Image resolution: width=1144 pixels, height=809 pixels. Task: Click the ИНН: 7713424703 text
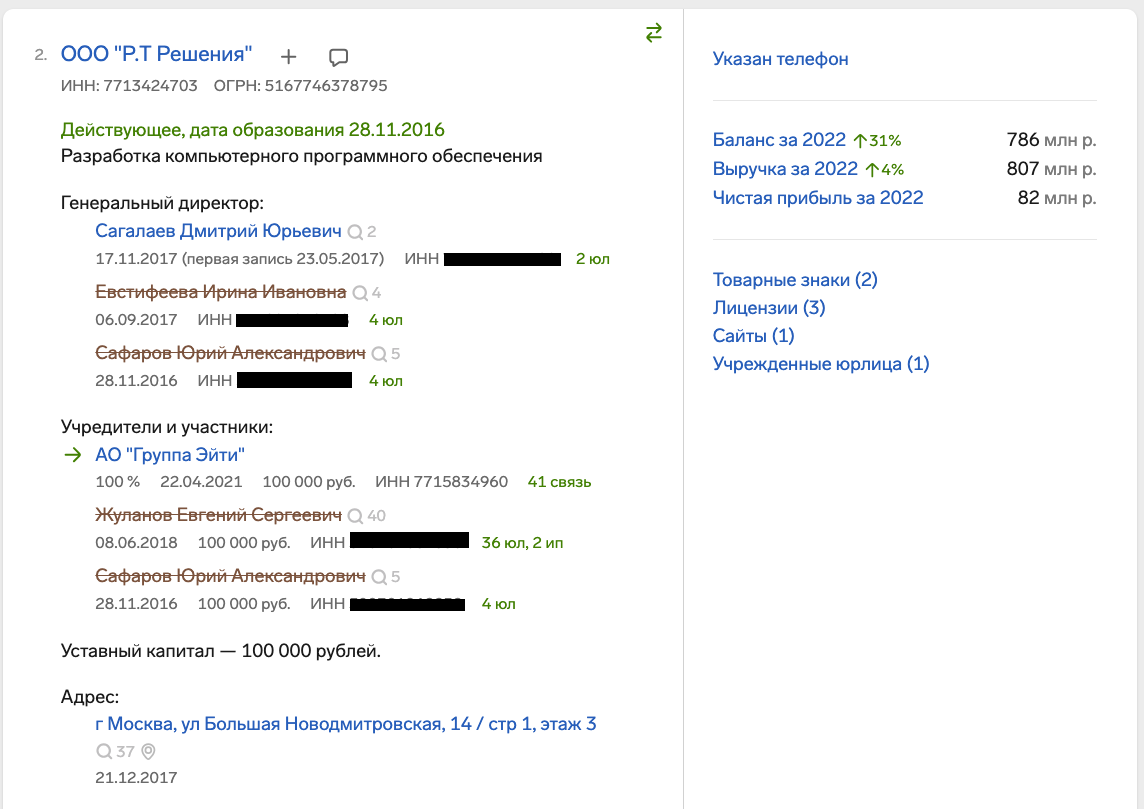click(129, 86)
